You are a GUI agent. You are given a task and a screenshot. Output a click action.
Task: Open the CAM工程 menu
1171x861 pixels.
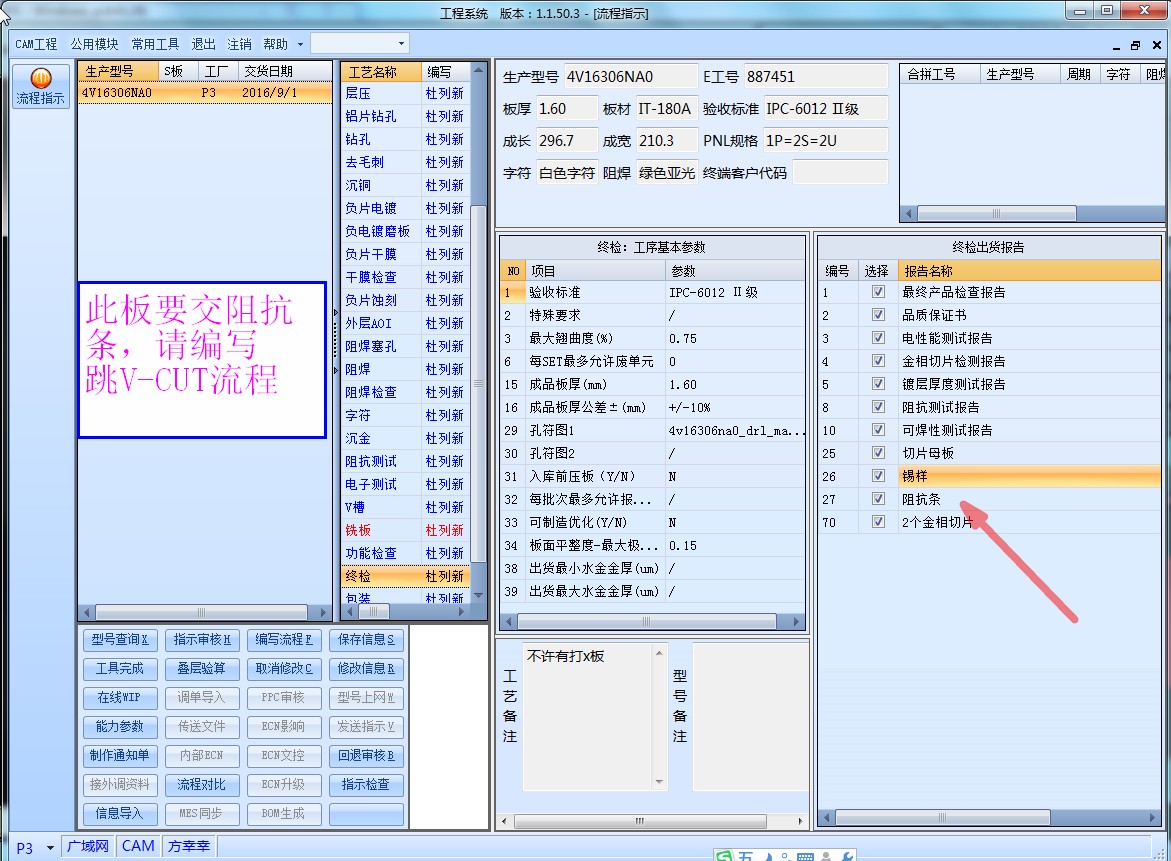point(36,44)
